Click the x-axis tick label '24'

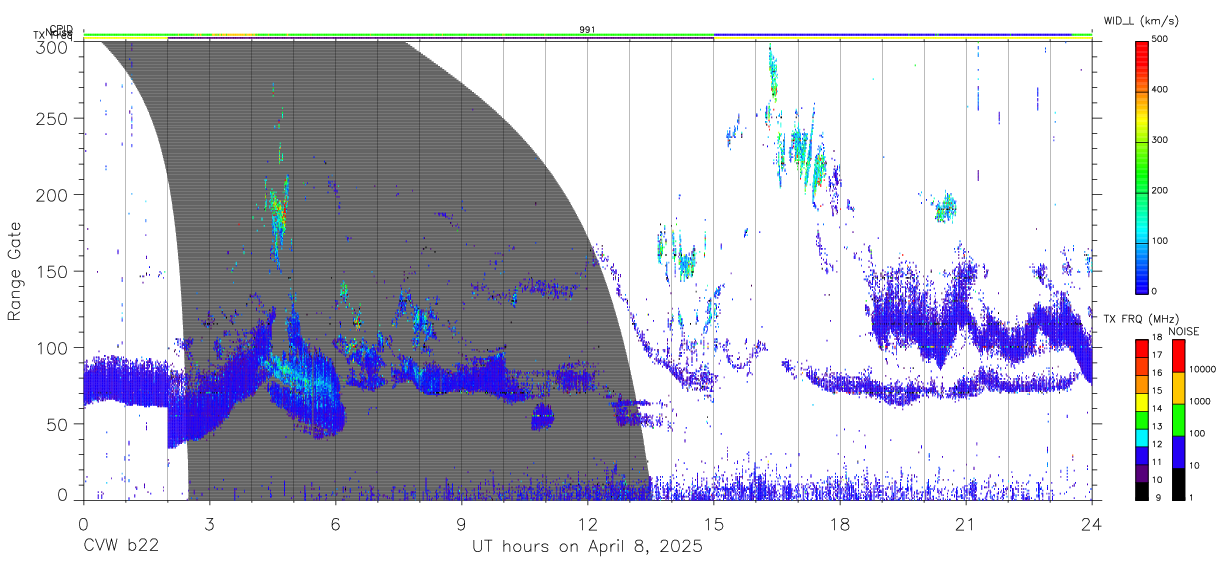click(x=1092, y=522)
